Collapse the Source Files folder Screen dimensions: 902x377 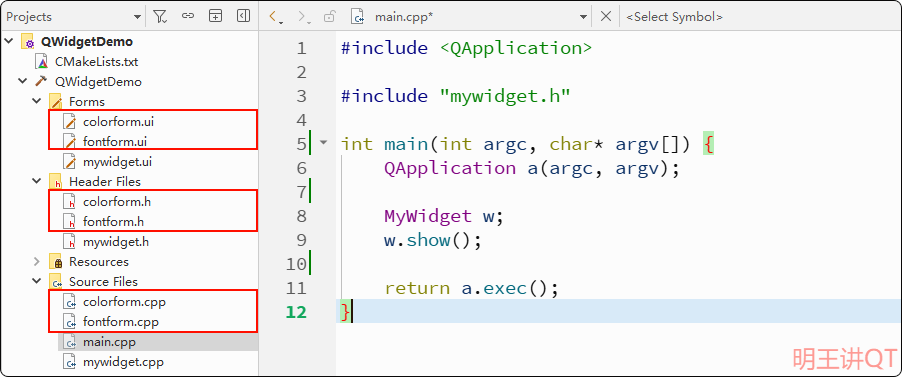pos(37,281)
